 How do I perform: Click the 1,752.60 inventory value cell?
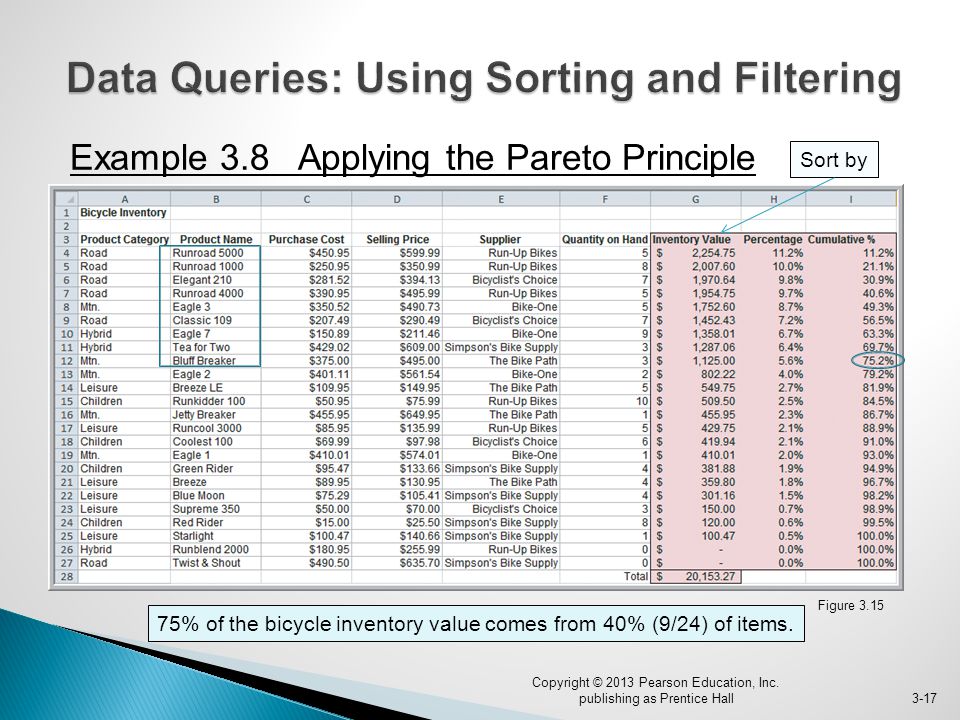click(696, 307)
